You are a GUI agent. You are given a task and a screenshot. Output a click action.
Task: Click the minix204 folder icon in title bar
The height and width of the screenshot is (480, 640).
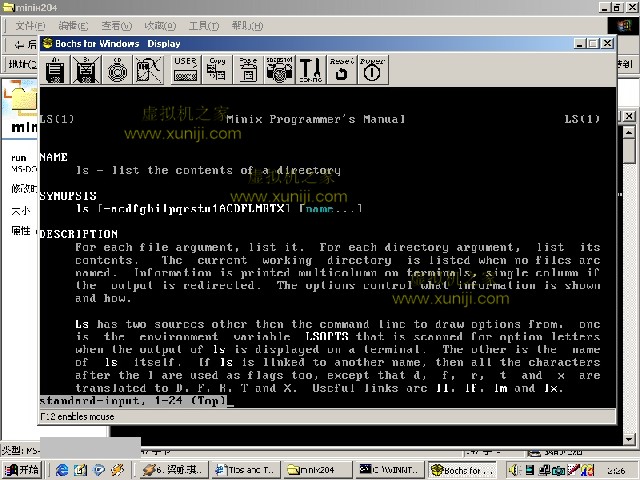8,7
